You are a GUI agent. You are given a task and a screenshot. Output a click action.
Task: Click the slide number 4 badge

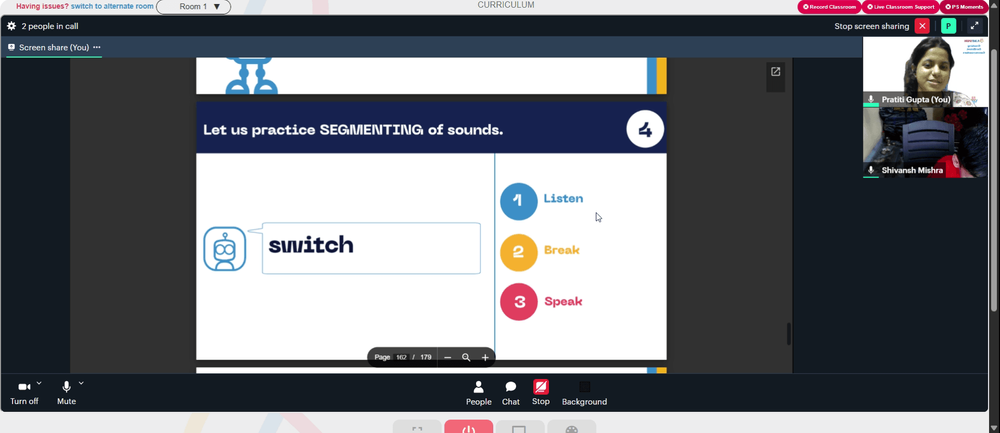click(645, 130)
